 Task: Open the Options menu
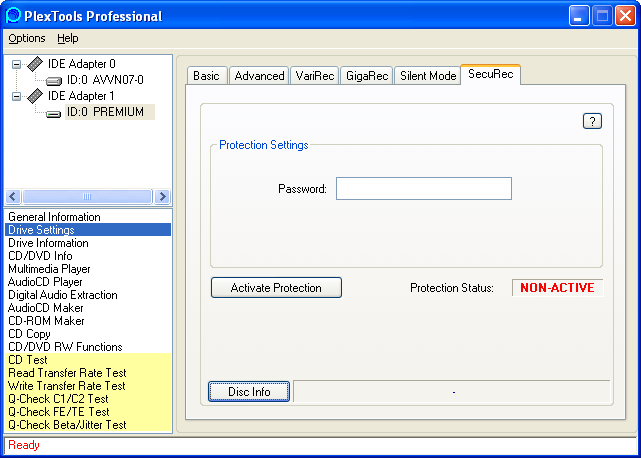tap(27, 38)
